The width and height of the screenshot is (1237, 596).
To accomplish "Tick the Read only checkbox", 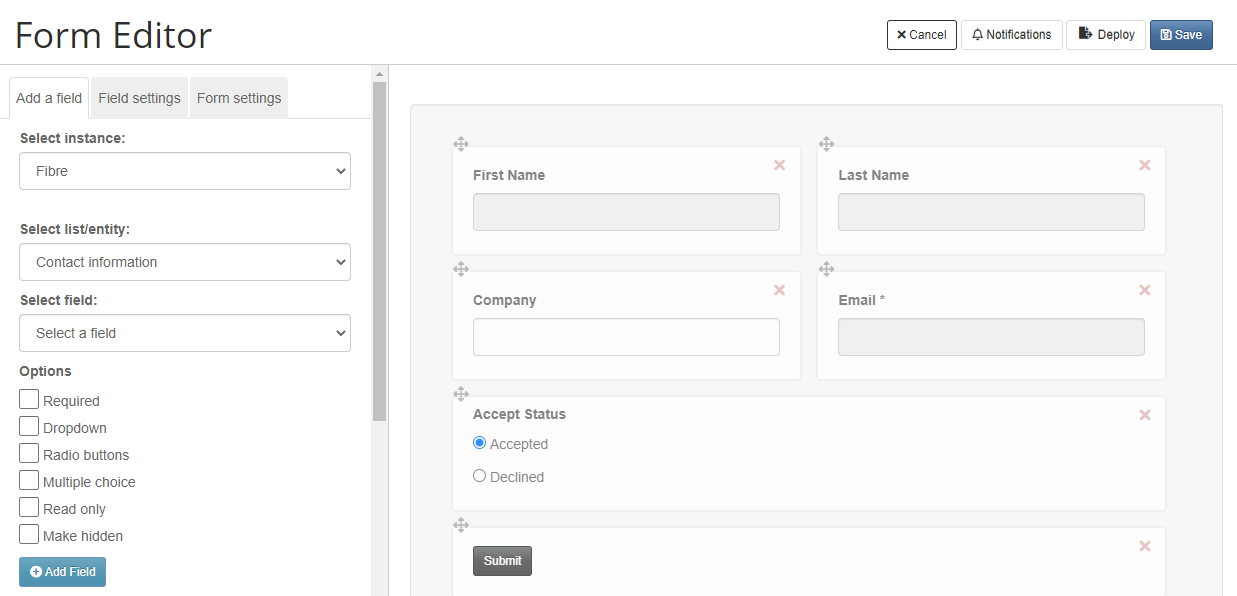I will 29,507.
